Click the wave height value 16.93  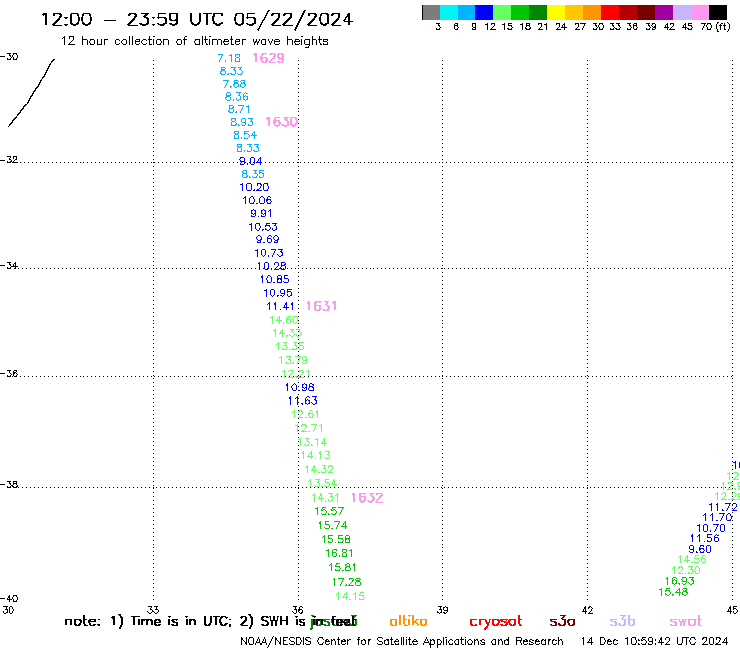point(680,581)
